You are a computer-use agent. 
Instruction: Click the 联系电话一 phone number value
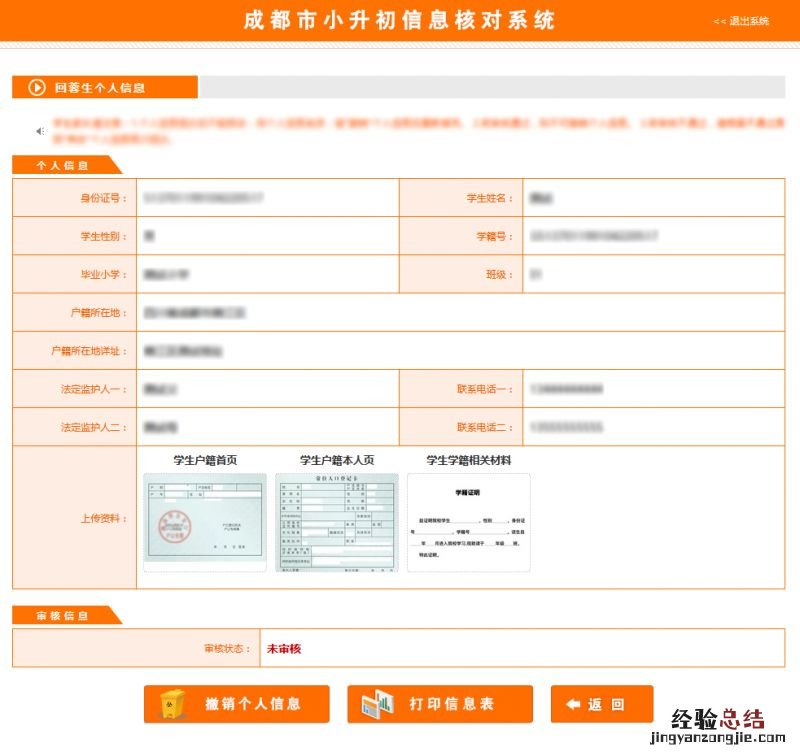pyautogui.click(x=566, y=389)
